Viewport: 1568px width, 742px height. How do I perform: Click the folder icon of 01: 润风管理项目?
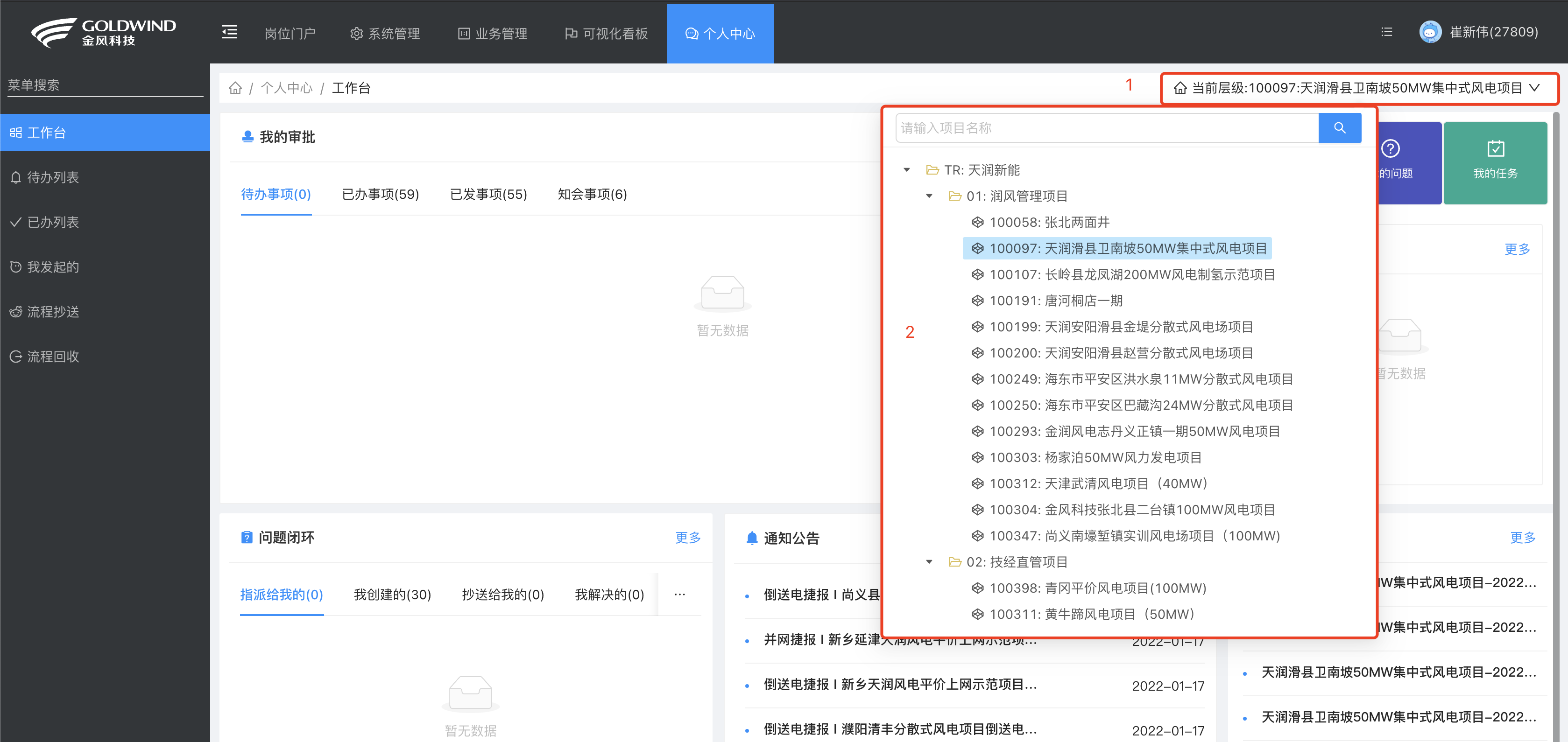(954, 196)
